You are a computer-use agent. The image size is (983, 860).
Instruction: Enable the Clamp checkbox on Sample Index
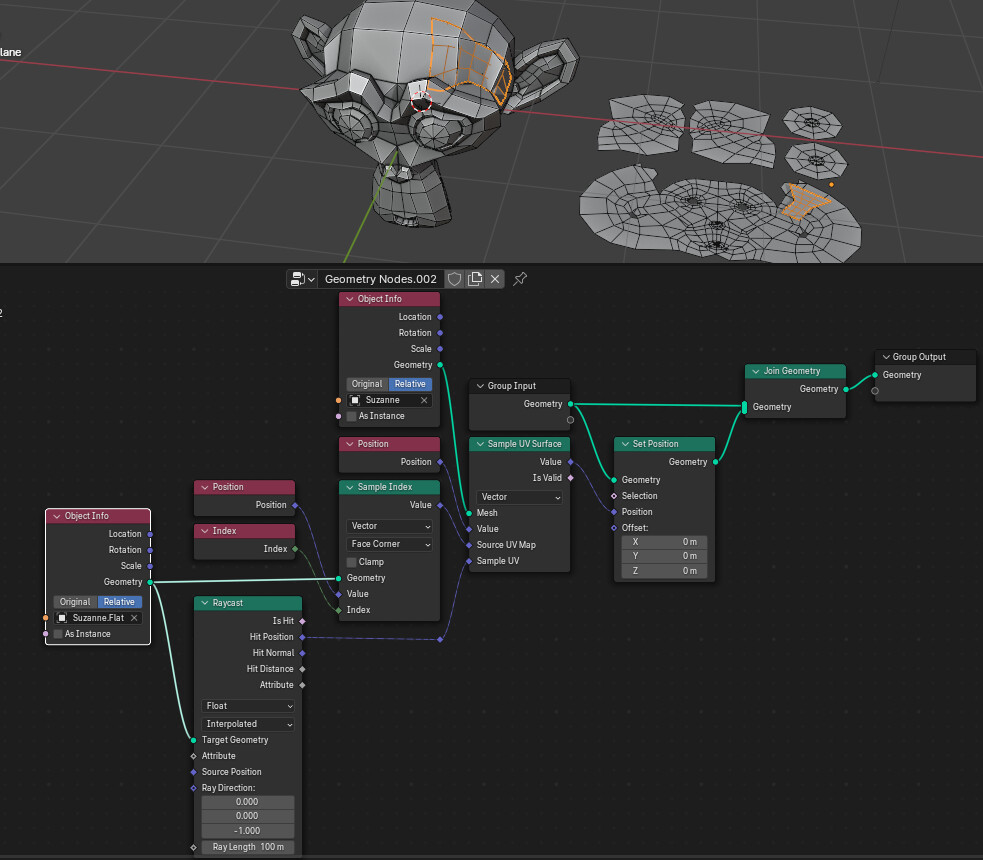pyautogui.click(x=351, y=561)
